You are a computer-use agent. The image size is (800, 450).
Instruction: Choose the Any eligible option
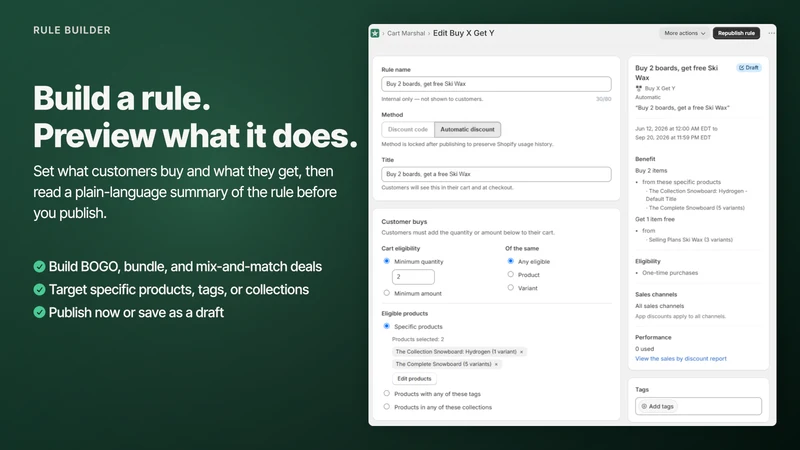(x=510, y=261)
